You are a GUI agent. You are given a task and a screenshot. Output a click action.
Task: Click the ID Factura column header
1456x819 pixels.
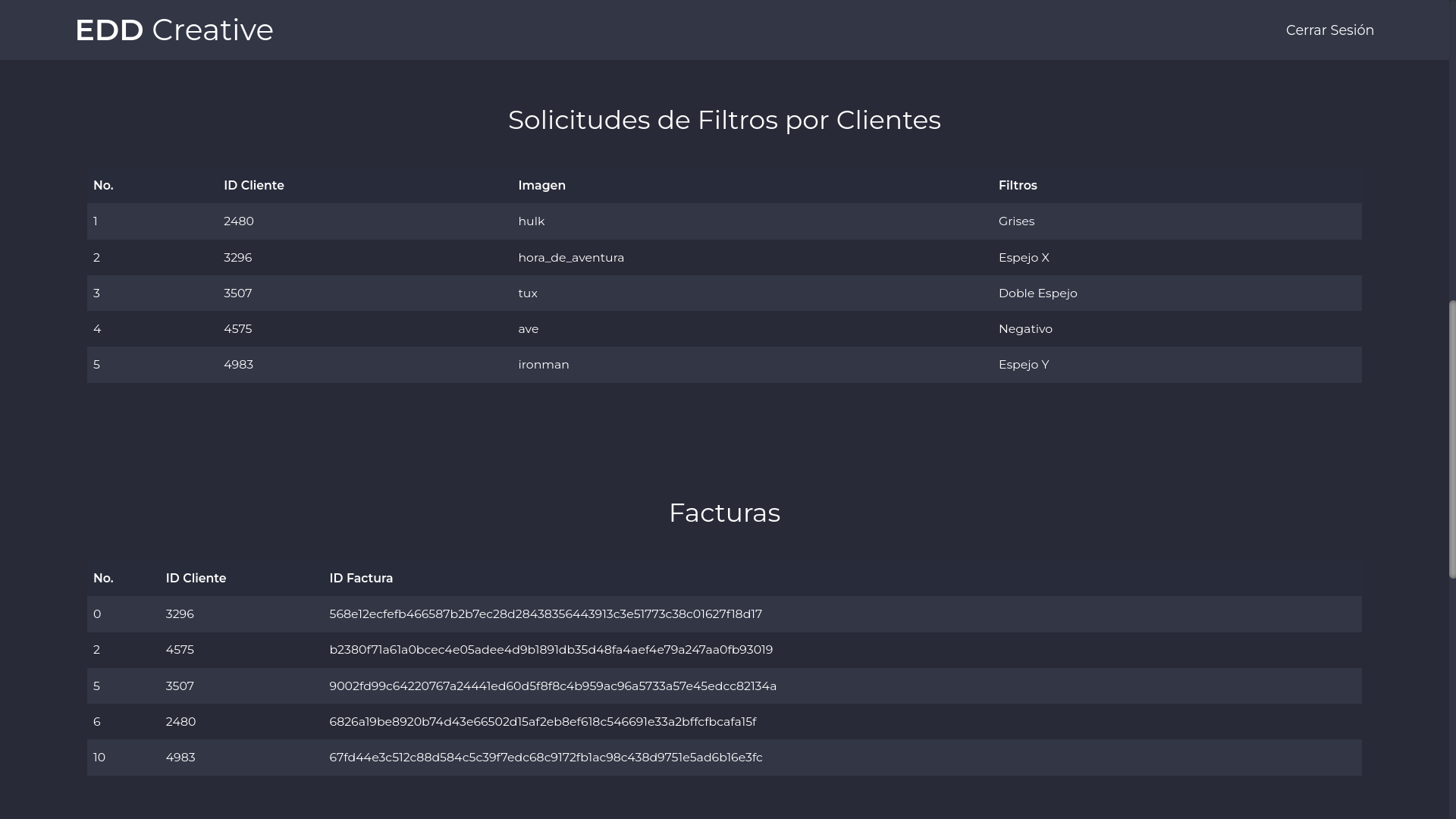coord(360,579)
